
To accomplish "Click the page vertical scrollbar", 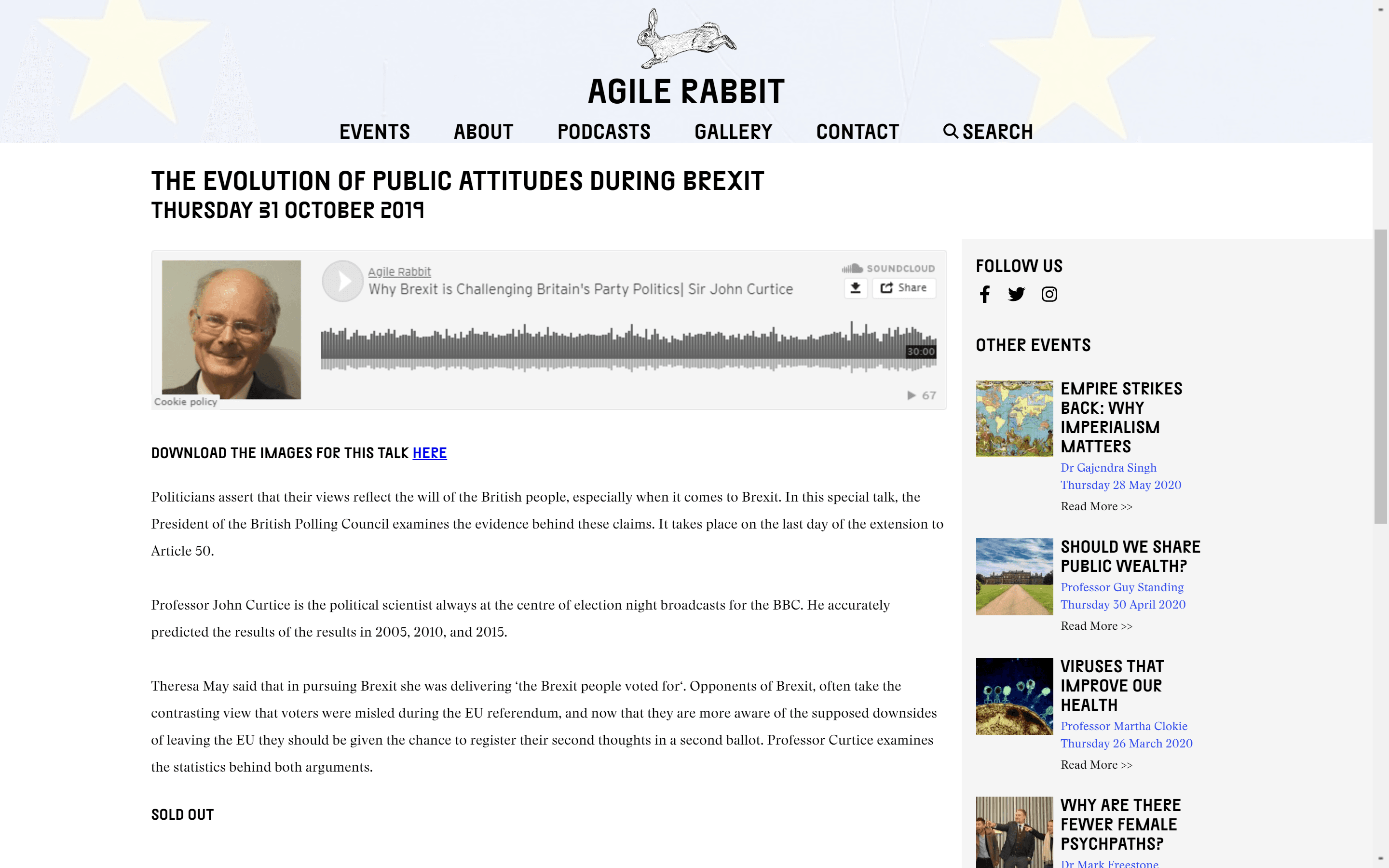I will [x=1380, y=376].
